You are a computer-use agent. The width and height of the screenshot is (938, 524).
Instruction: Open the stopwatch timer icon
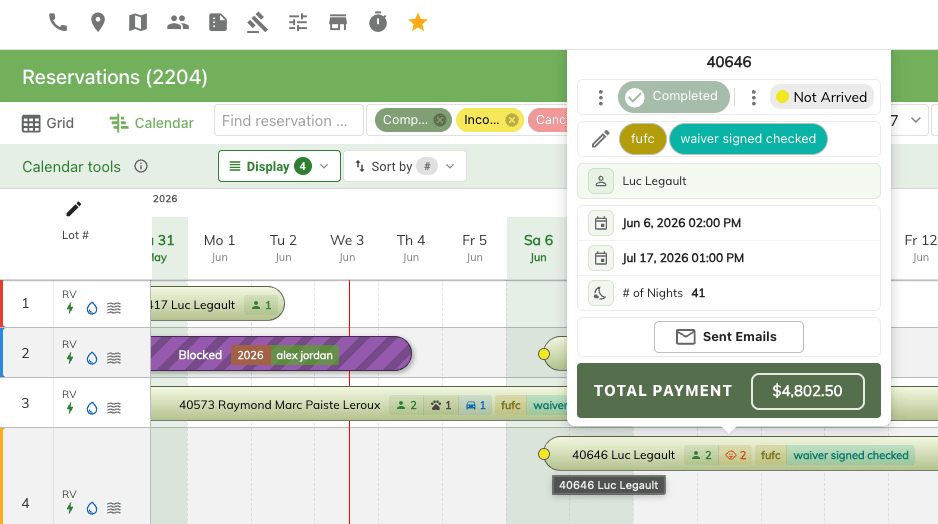point(378,23)
